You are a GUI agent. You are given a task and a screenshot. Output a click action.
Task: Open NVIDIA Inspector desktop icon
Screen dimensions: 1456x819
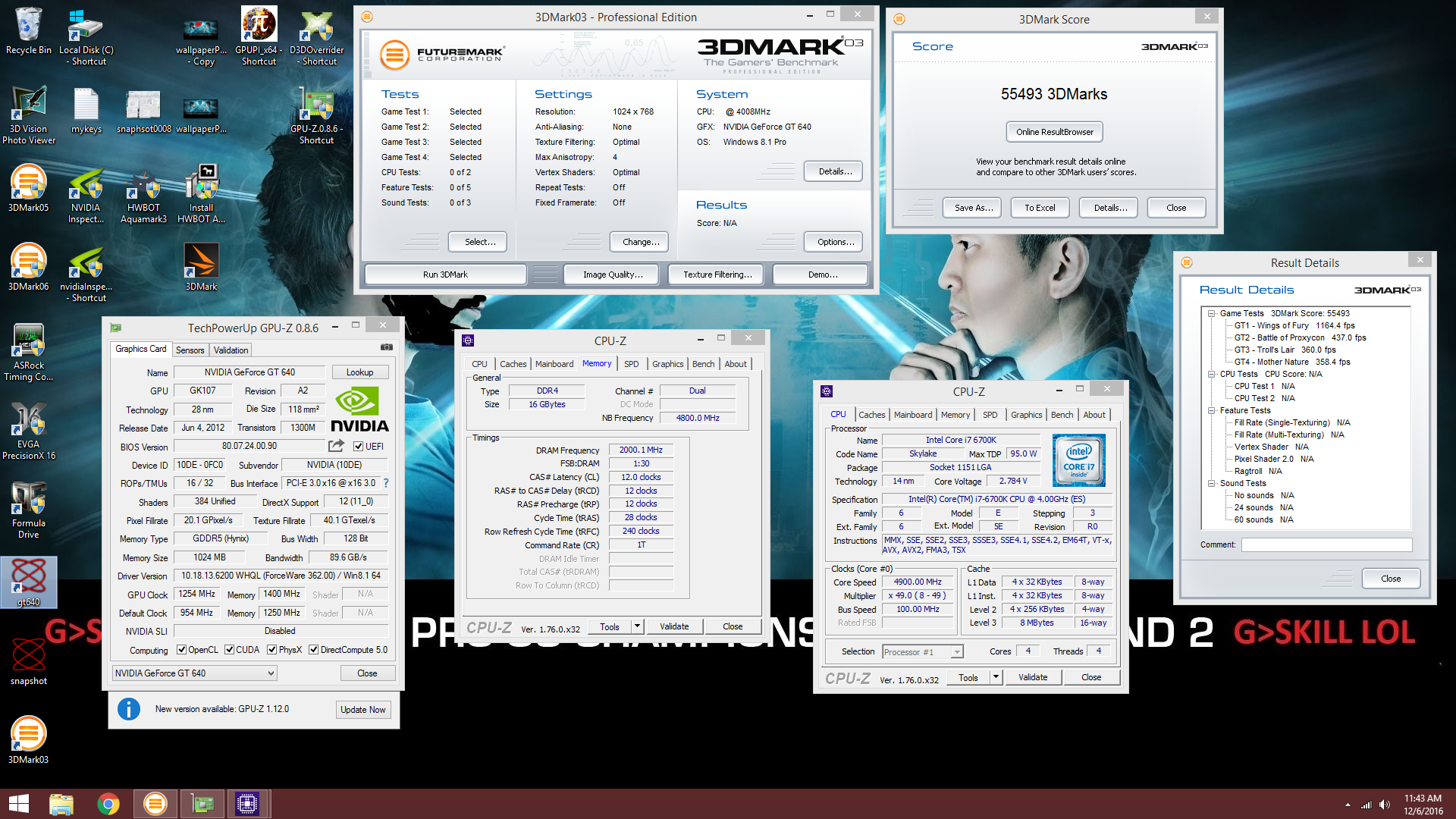point(86,193)
